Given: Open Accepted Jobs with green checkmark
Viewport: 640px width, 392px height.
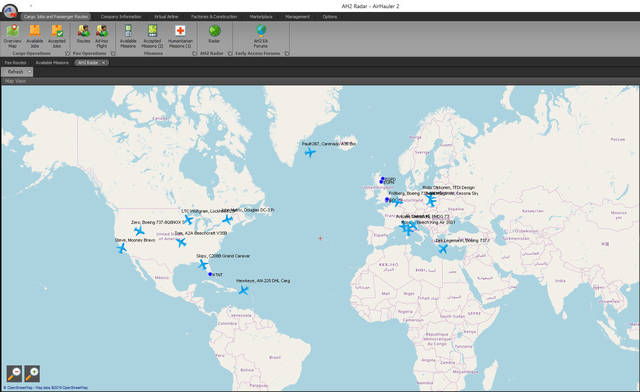Looking at the screenshot, I should pos(57,36).
